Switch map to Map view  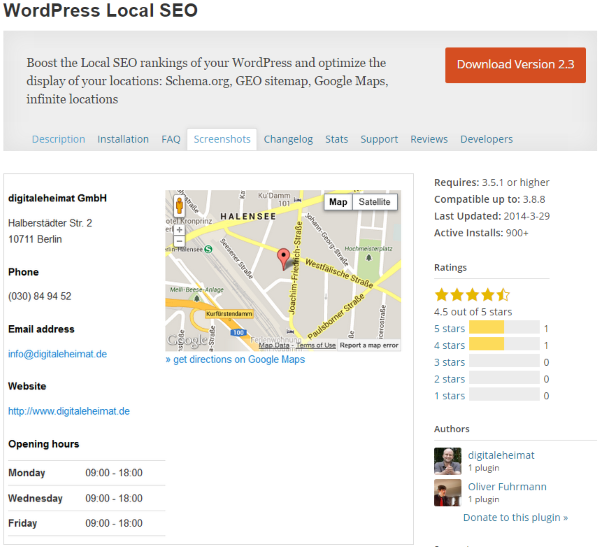[338, 202]
